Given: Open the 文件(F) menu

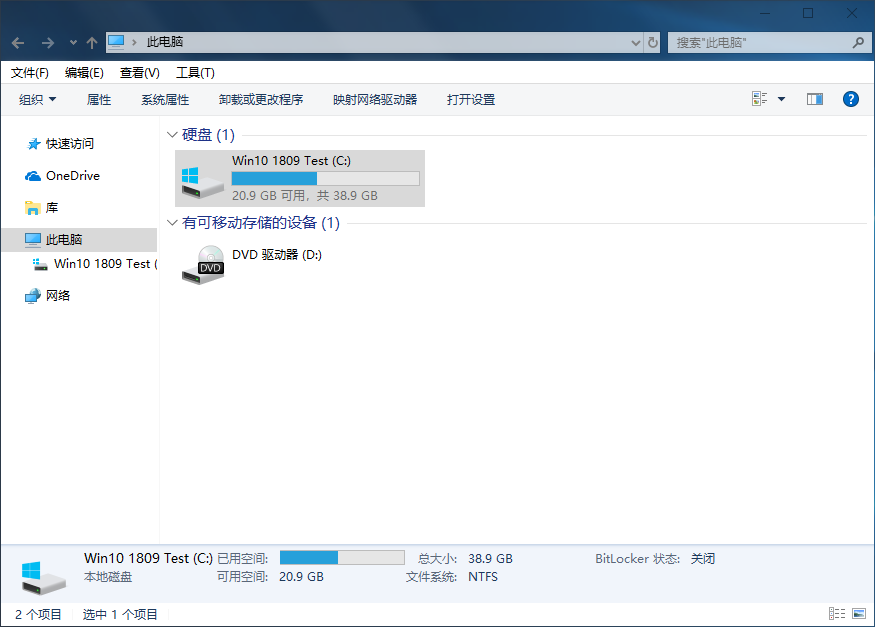Looking at the screenshot, I should pyautogui.click(x=30, y=73).
